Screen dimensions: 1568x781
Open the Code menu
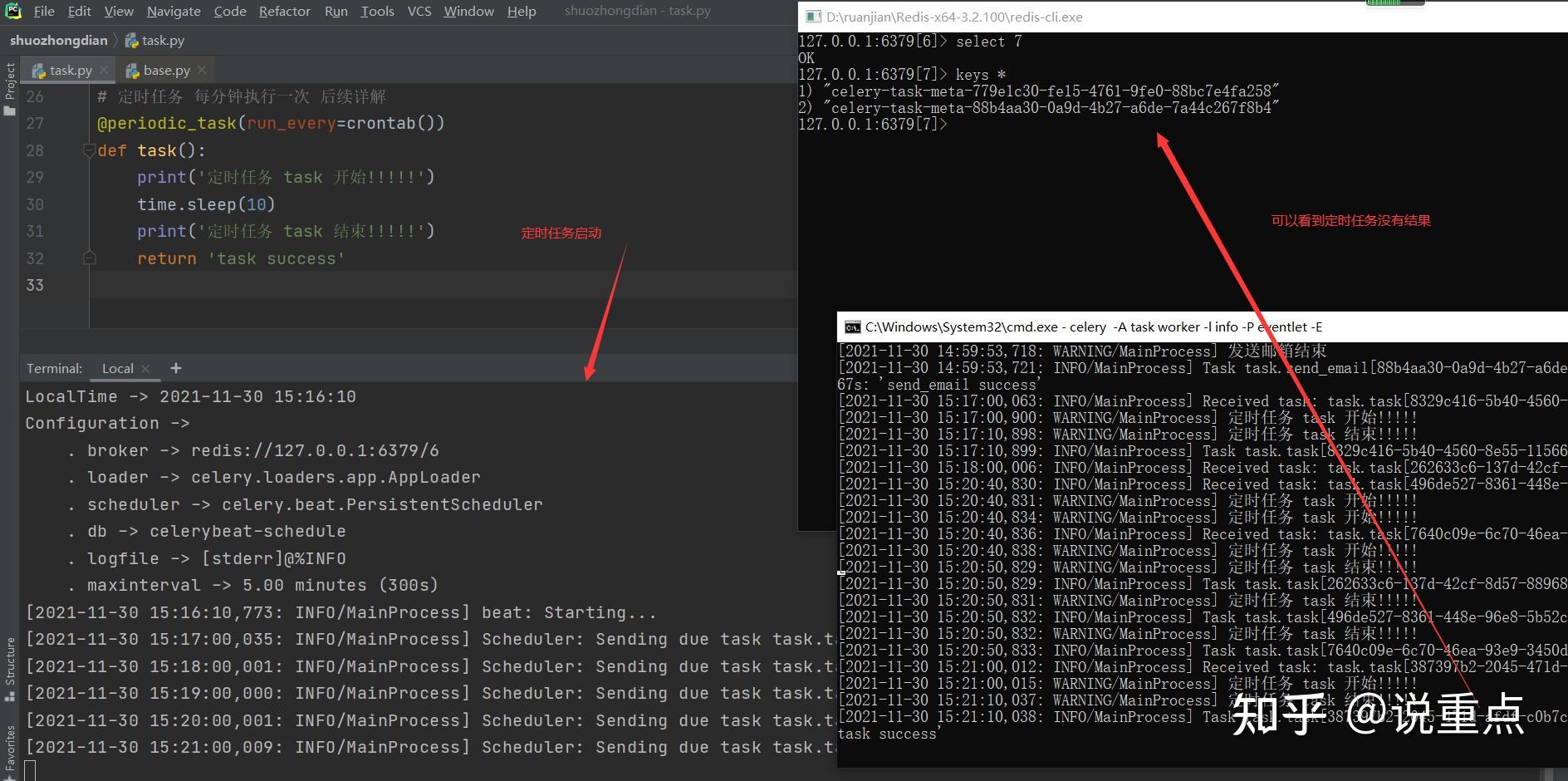coord(230,11)
